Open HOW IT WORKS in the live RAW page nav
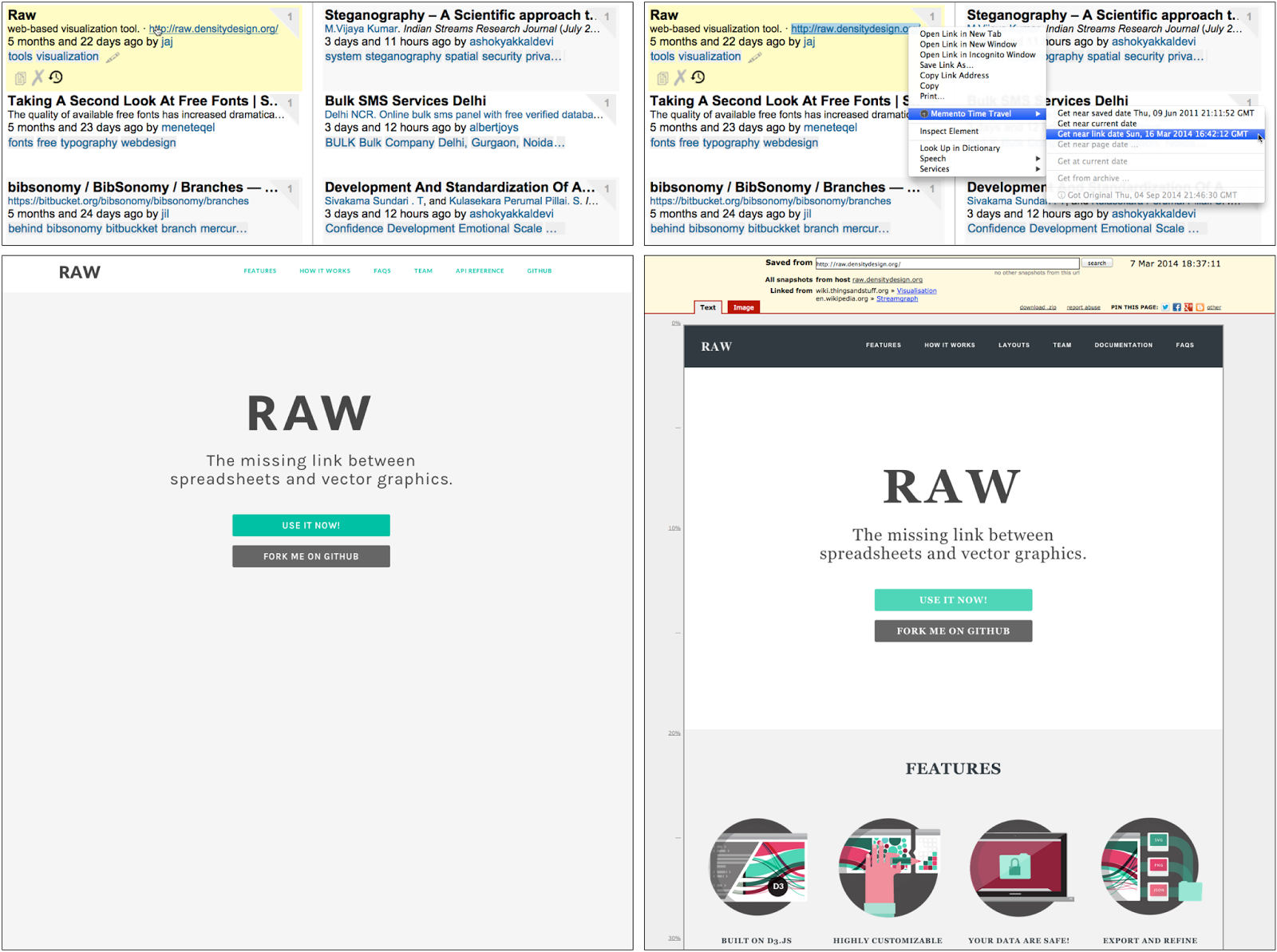This screenshot has height=952, width=1277. tap(325, 271)
